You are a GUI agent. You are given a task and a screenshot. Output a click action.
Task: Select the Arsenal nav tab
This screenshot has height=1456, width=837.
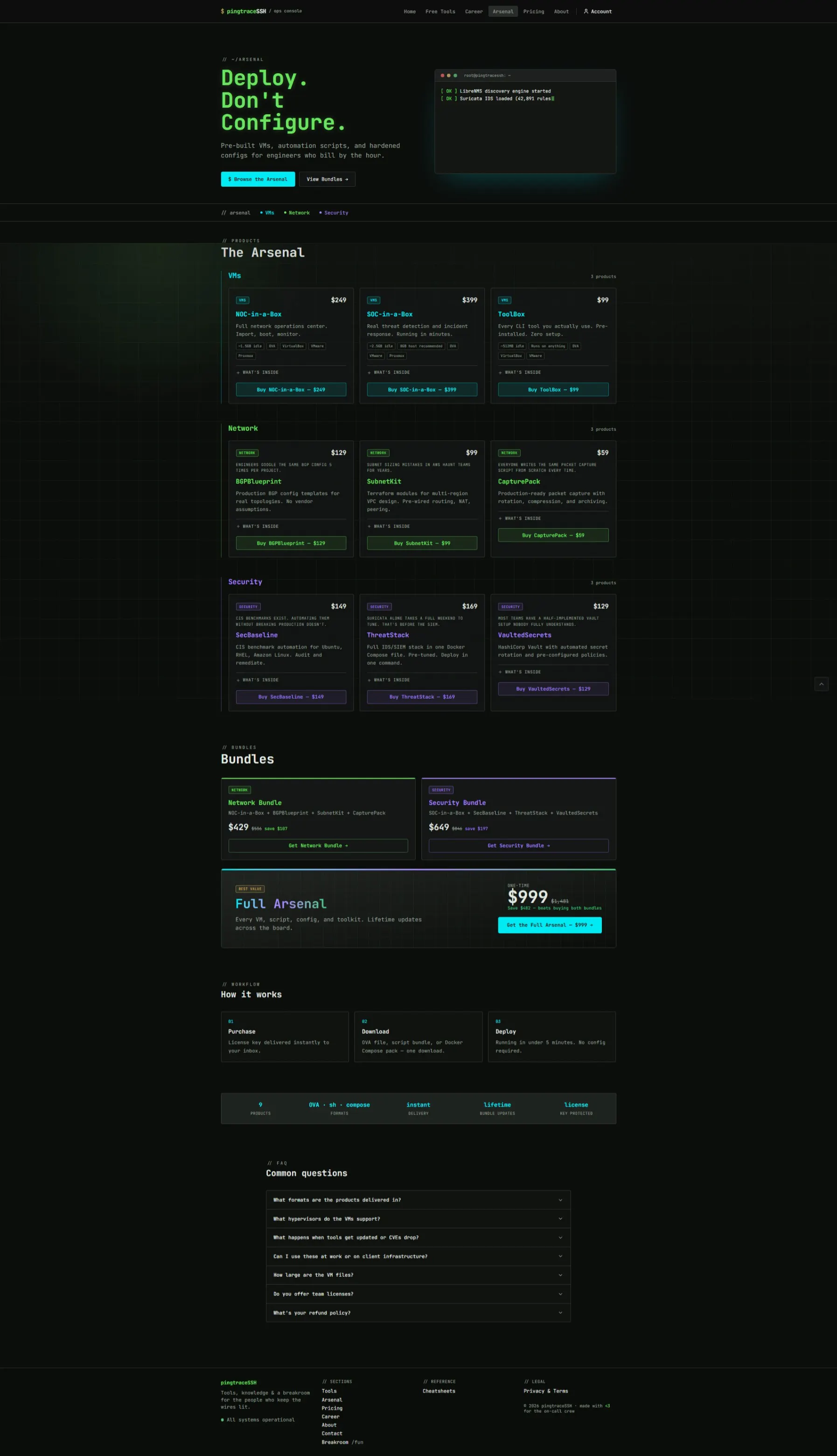point(503,12)
